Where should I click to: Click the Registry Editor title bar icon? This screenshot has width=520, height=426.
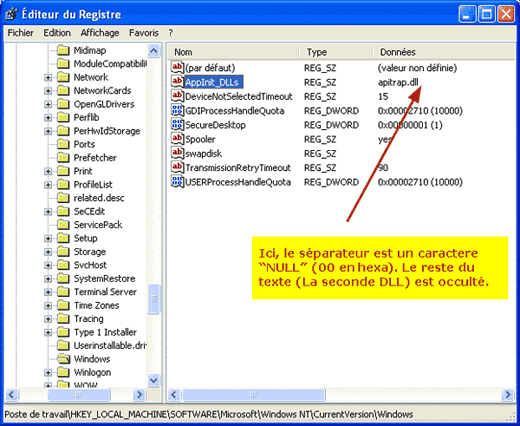coord(12,14)
